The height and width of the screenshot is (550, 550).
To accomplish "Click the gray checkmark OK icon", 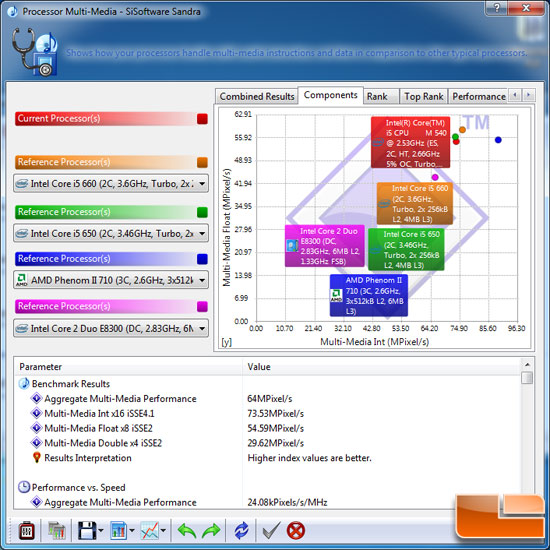I will (271, 530).
